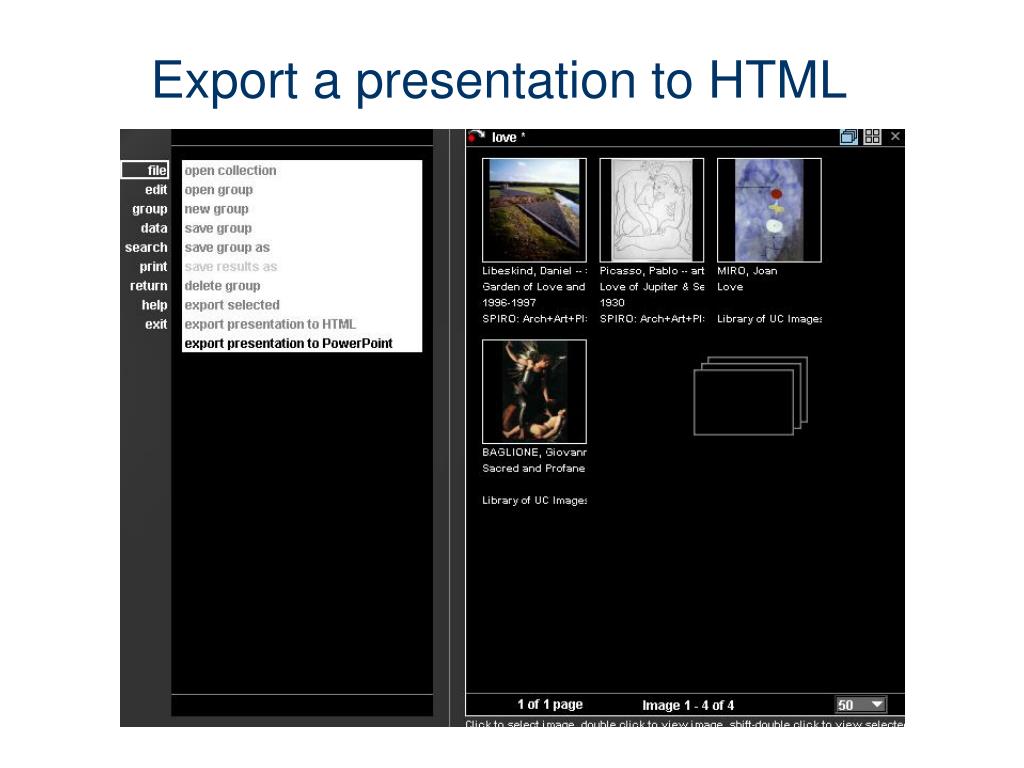Click the 'MIRO, Joan' caption text
Image resolution: width=1024 pixels, height=768 pixels.
point(747,270)
